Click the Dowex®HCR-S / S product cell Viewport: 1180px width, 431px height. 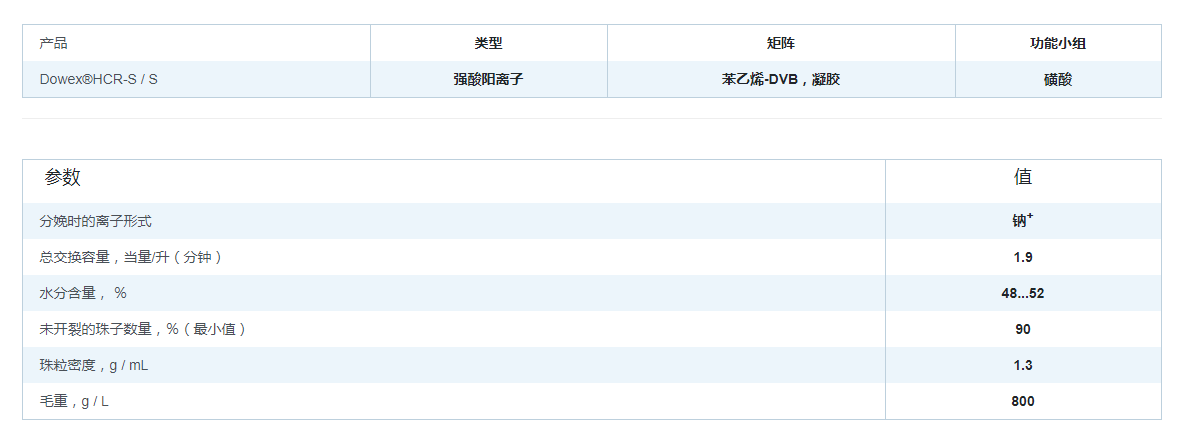click(x=98, y=79)
